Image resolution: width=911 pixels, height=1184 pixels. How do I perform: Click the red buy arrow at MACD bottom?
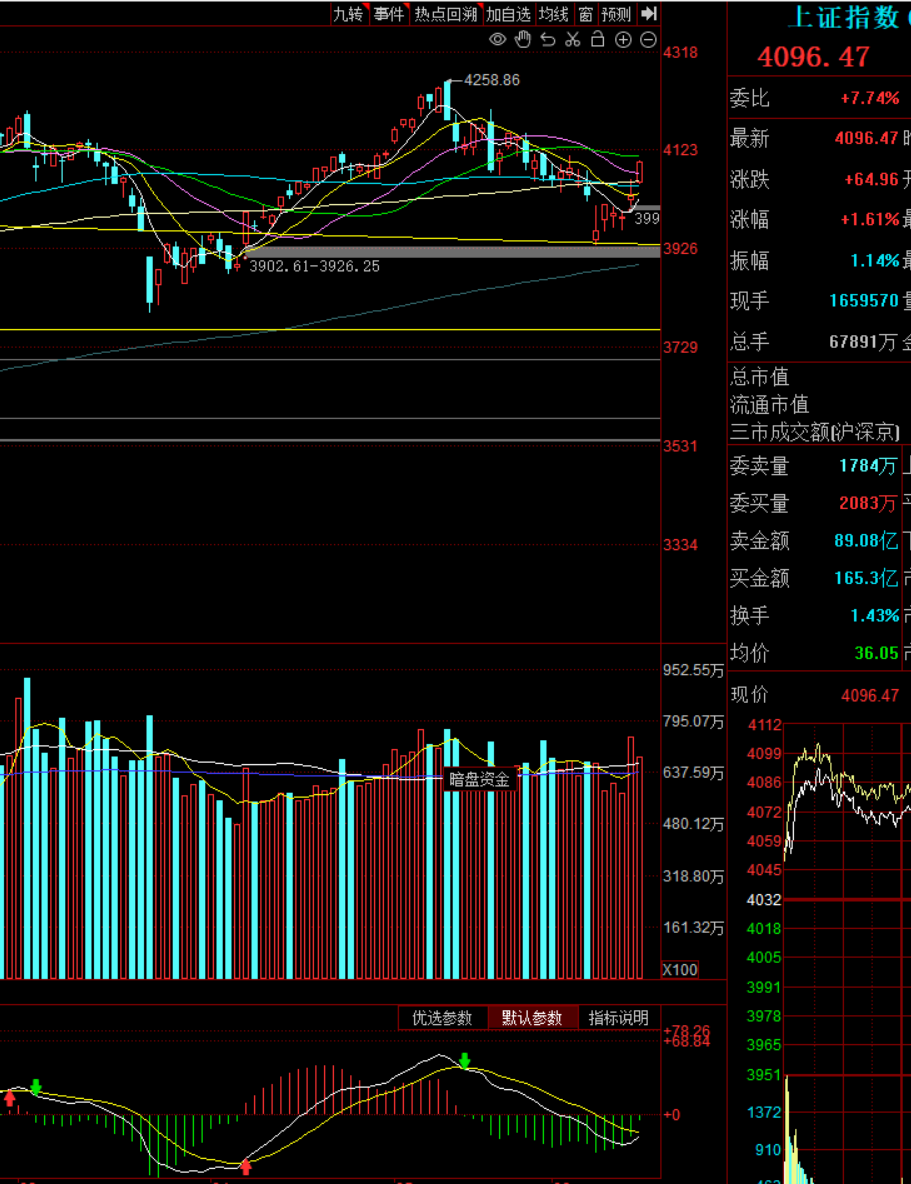tap(246, 1167)
